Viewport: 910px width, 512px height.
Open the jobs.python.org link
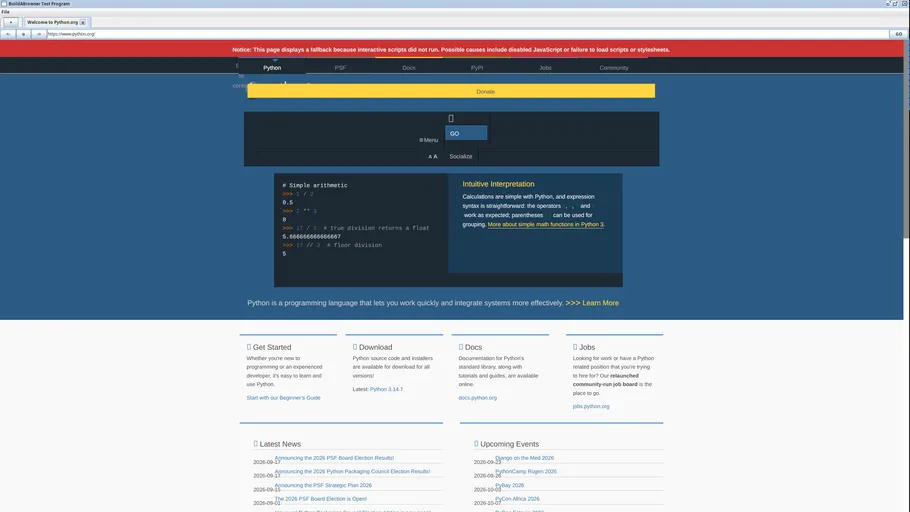tap(591, 406)
